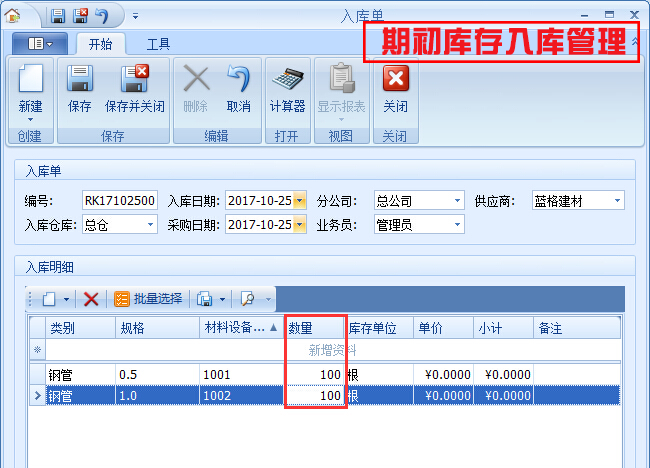Click the search preview icon in detail toolbar

(x=247, y=299)
